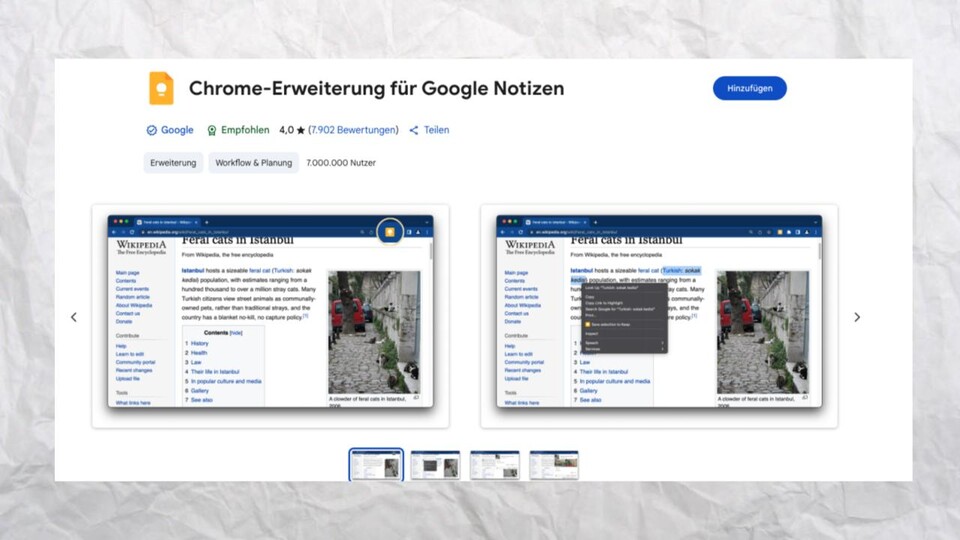This screenshot has height=540, width=960.
Task: Select the Workflow & Planung chip
Action: click(x=253, y=163)
